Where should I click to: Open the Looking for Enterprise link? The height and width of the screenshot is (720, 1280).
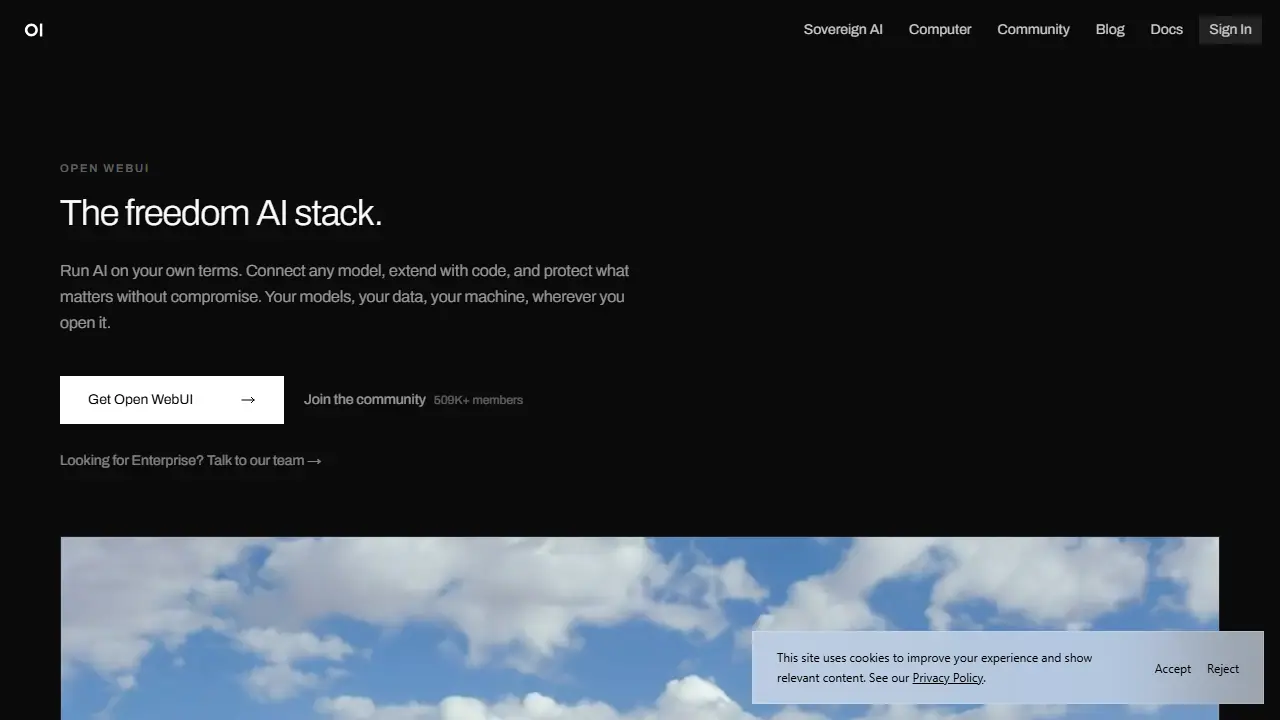(x=191, y=461)
